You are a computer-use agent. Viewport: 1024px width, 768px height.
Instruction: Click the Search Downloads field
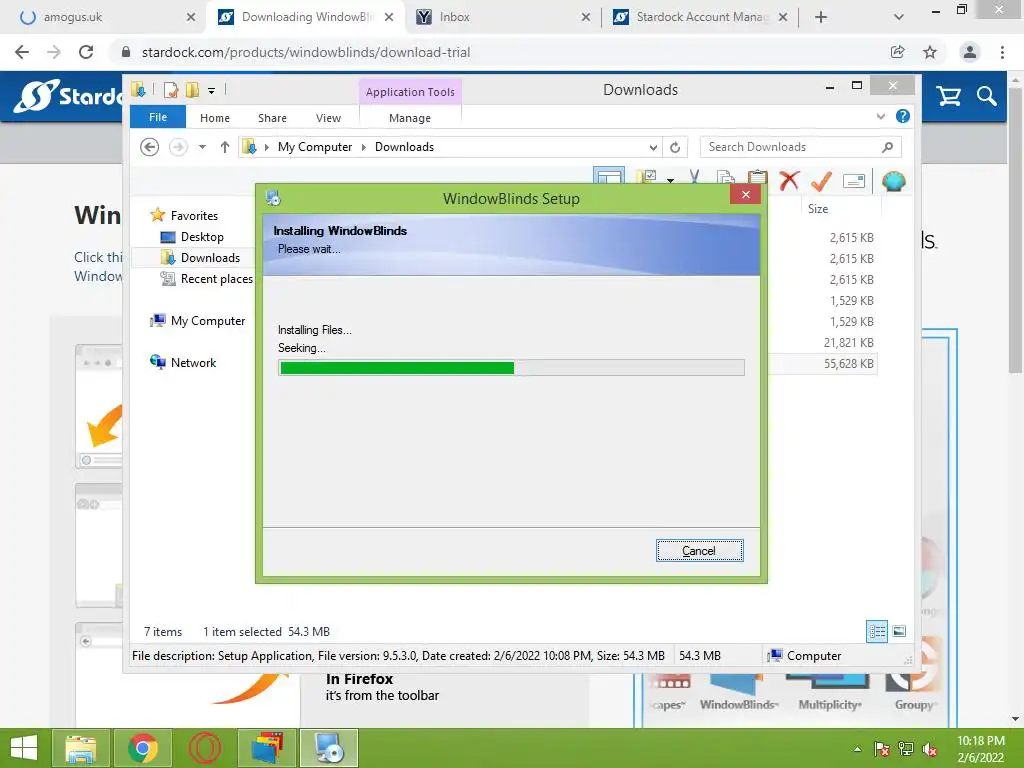[801, 147]
